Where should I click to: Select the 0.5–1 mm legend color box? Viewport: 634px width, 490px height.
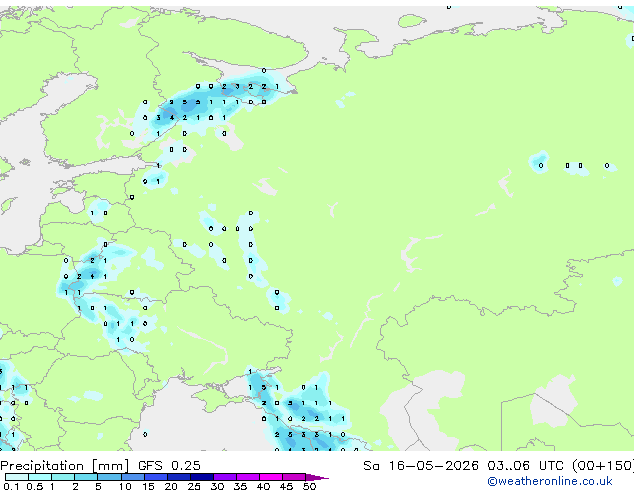(x=40, y=477)
